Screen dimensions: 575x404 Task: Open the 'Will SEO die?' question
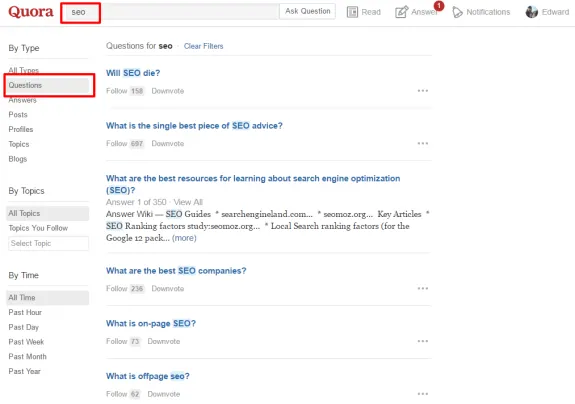[133, 73]
